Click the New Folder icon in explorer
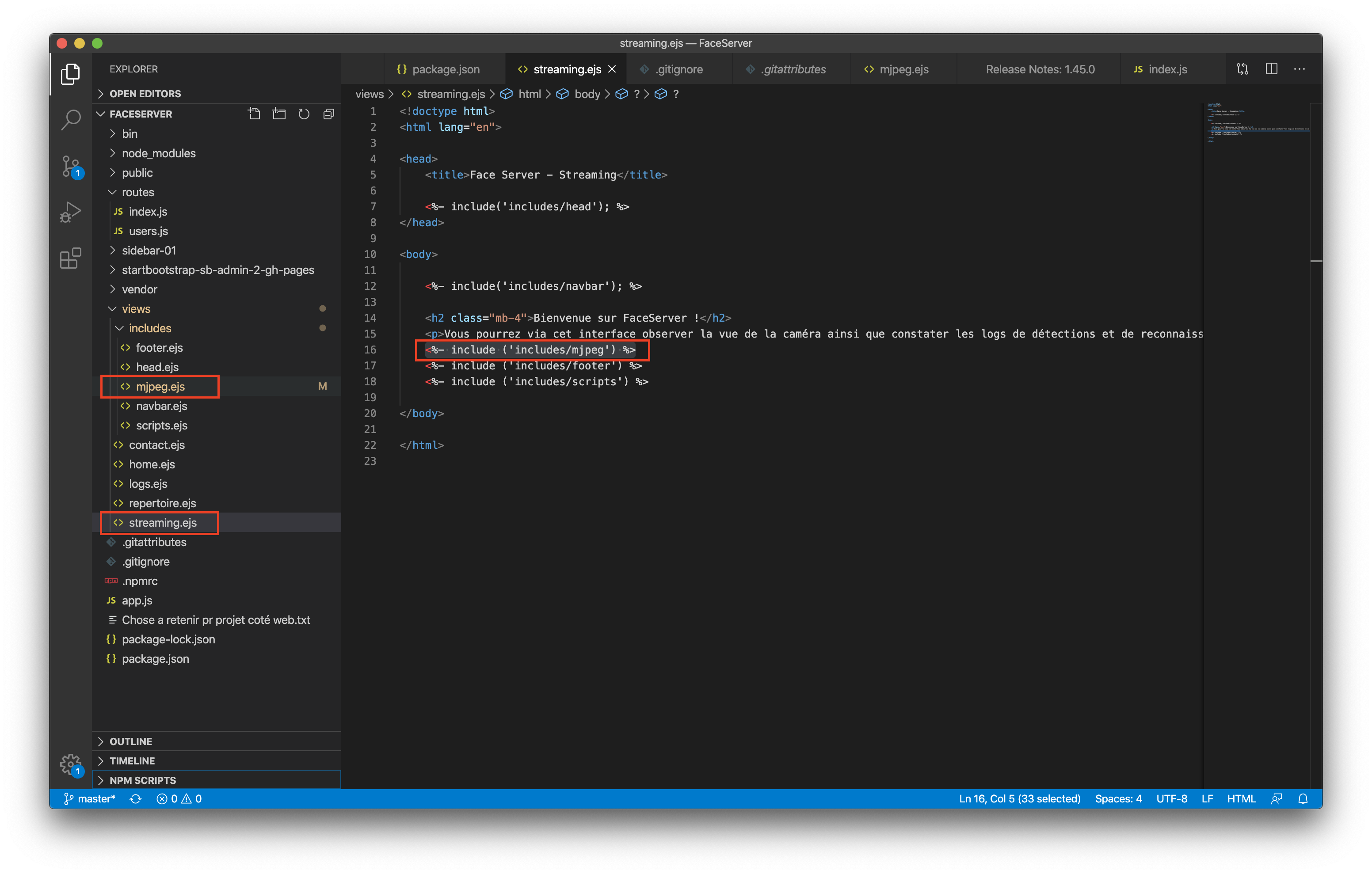 (279, 114)
